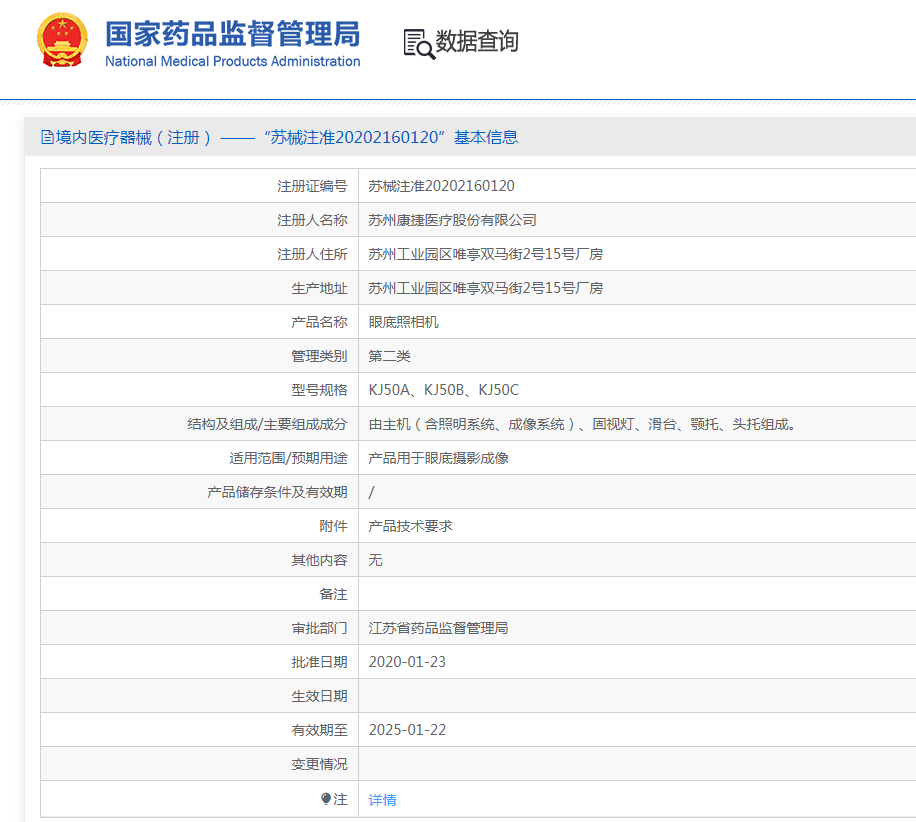Click the National Medical Products Administration text

[x=233, y=61]
